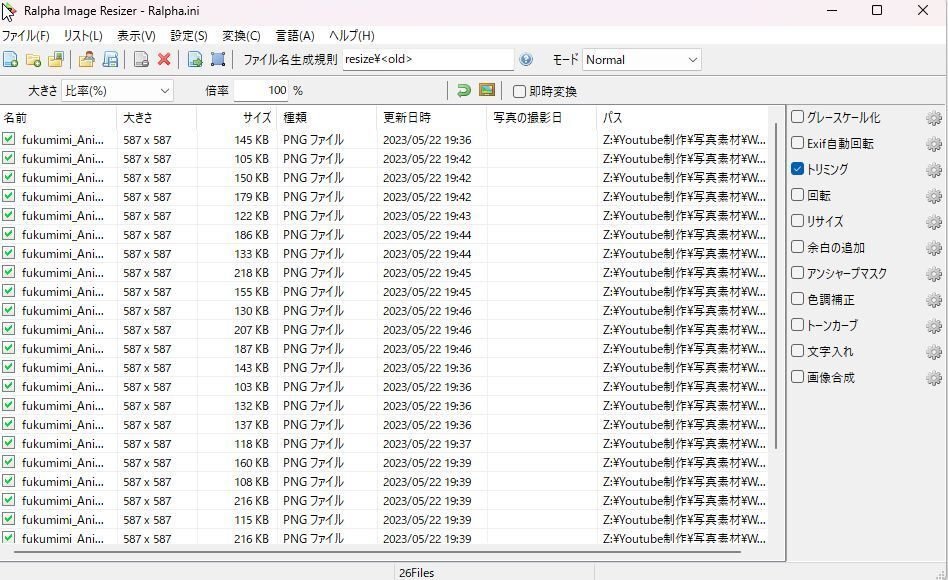Open settings gear for グレースケール化
The image size is (948, 580).
click(933, 118)
